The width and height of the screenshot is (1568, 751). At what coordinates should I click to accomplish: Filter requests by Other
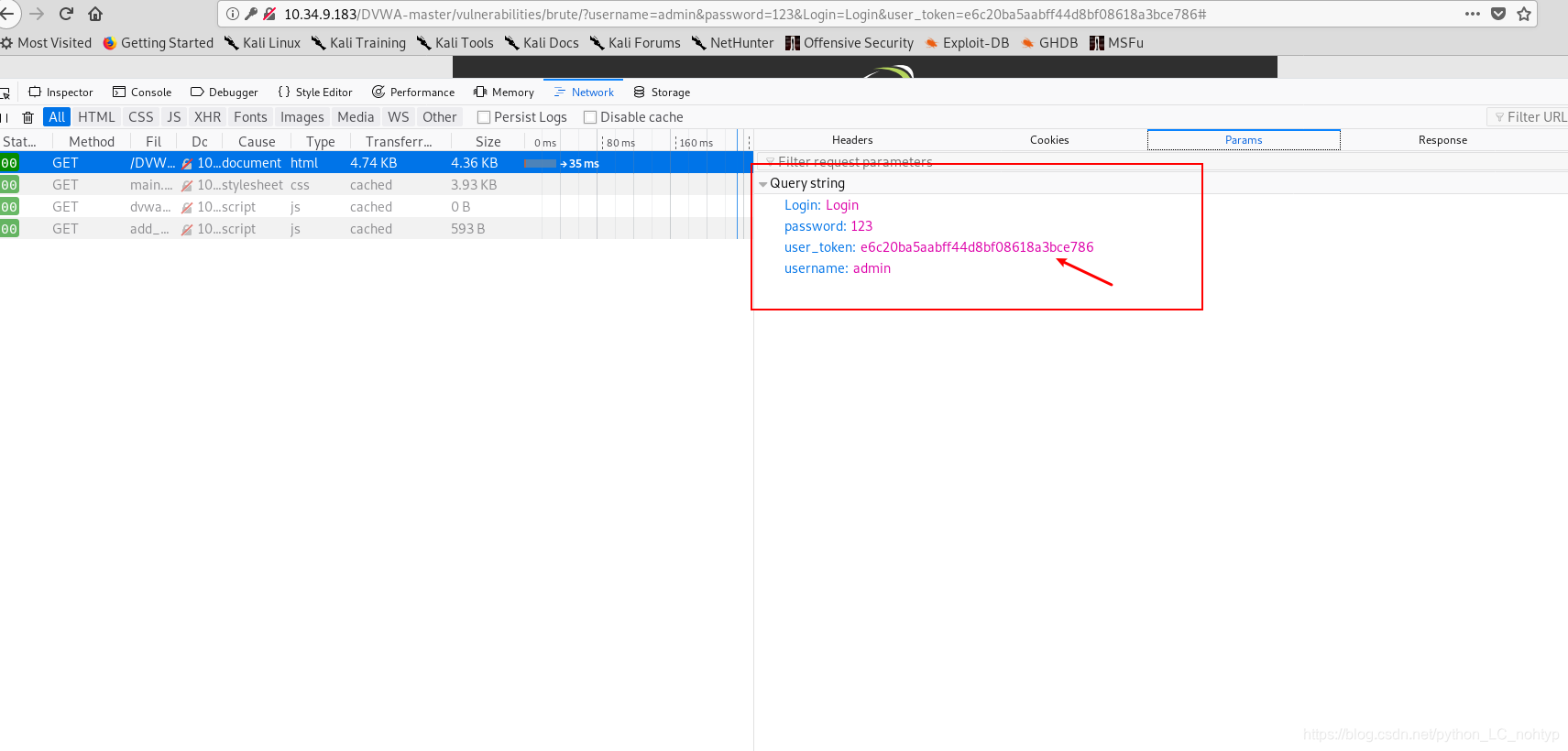click(440, 117)
